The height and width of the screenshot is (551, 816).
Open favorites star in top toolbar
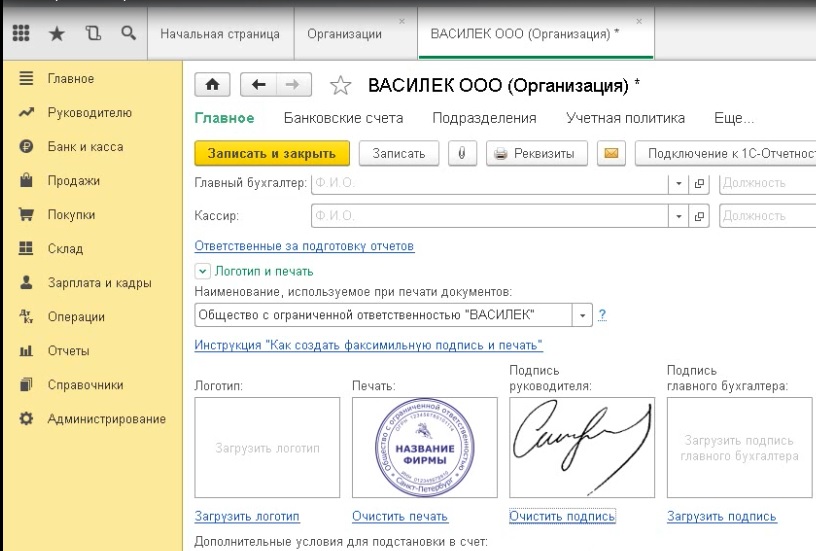(x=57, y=34)
